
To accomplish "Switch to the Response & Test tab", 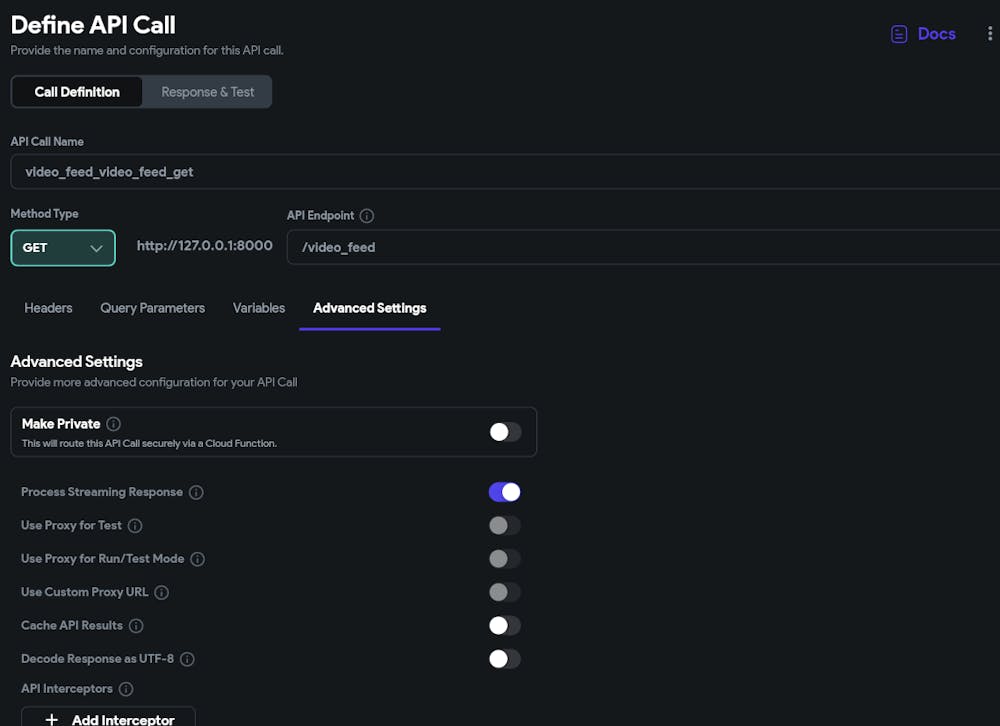I will click(208, 92).
